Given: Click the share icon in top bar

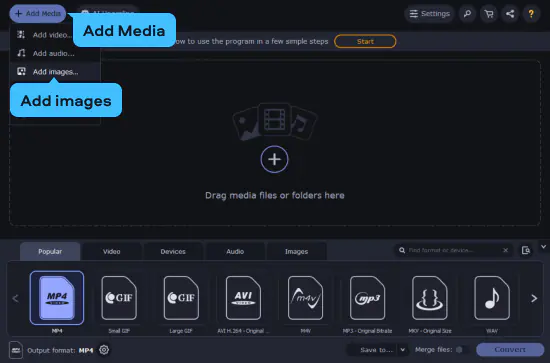Looking at the screenshot, I should pos(510,14).
